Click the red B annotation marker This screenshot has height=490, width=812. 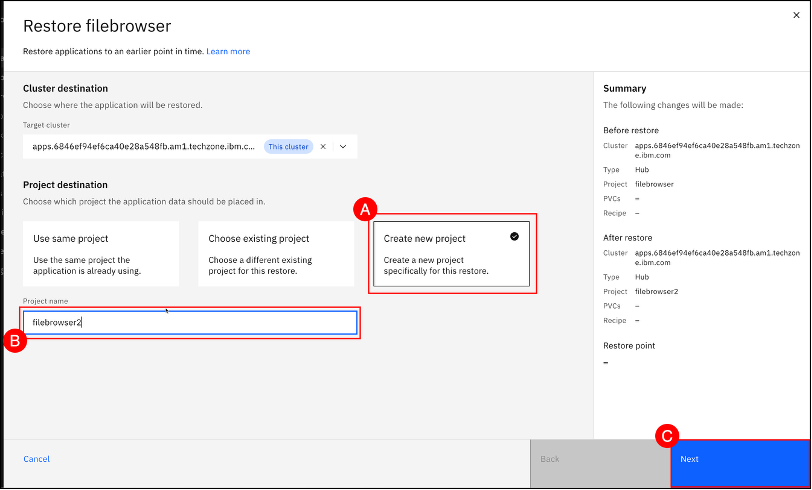tap(15, 341)
